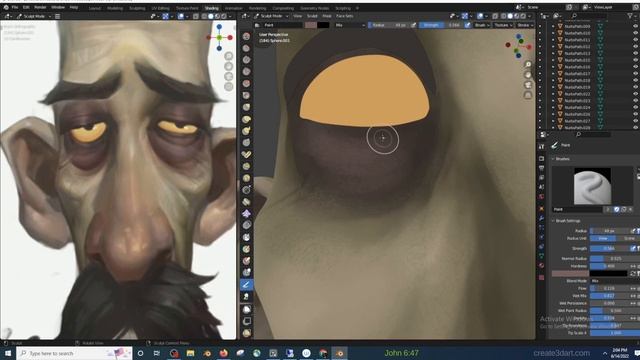The height and width of the screenshot is (360, 640).
Task: Switch to UV Editing workspace tab
Action: click(160, 8)
